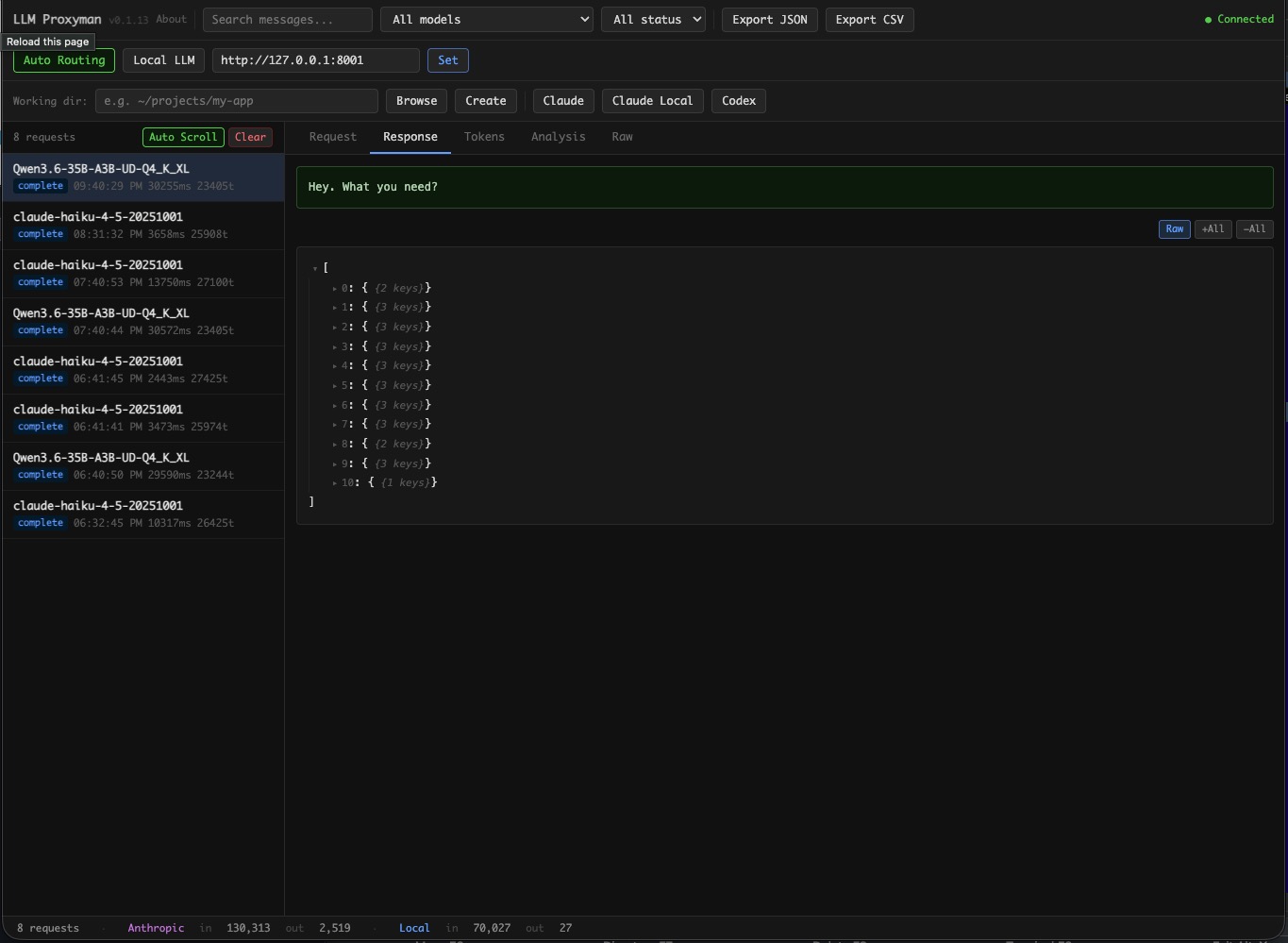Expand JSON item 1

335,308
